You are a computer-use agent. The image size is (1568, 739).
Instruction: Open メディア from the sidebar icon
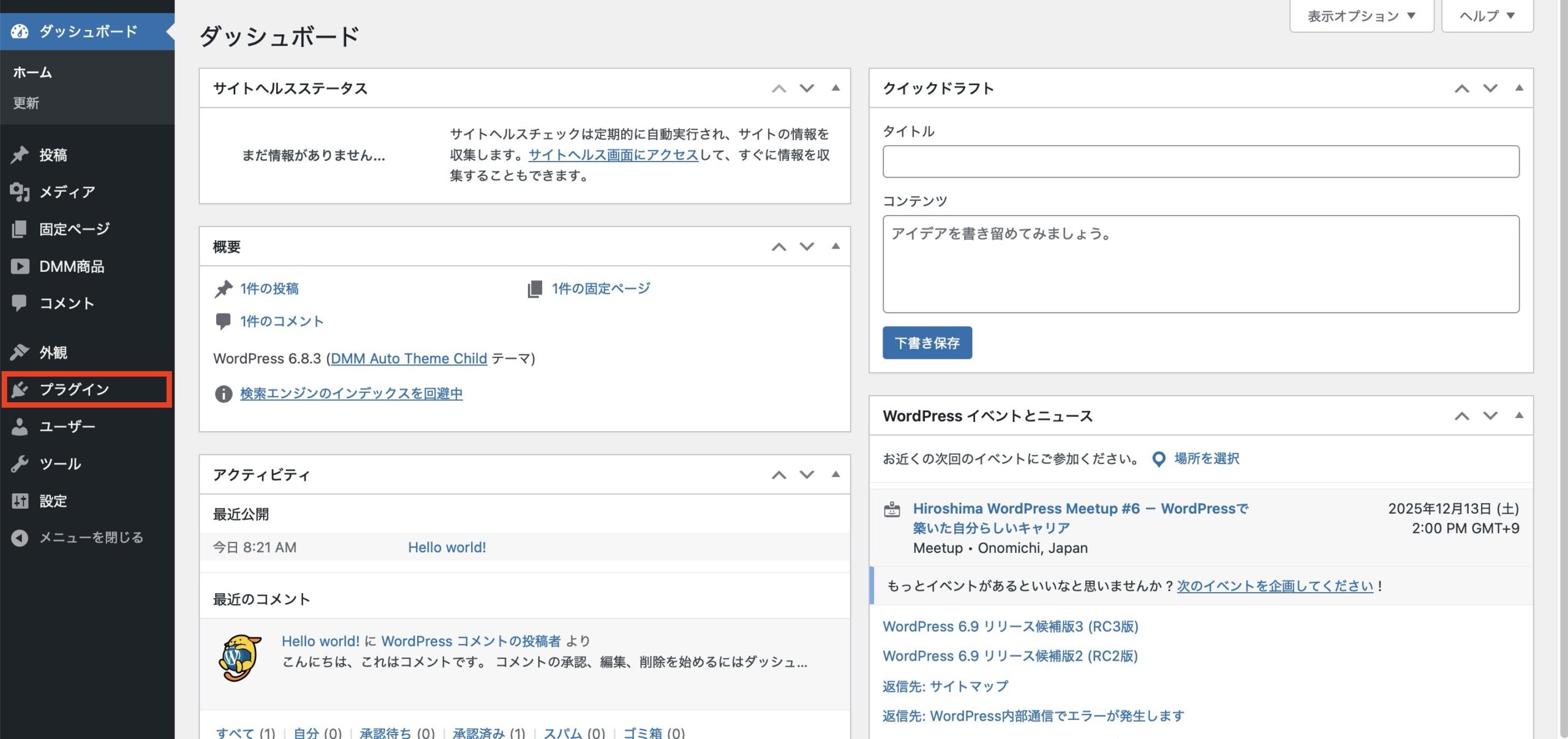coord(20,192)
